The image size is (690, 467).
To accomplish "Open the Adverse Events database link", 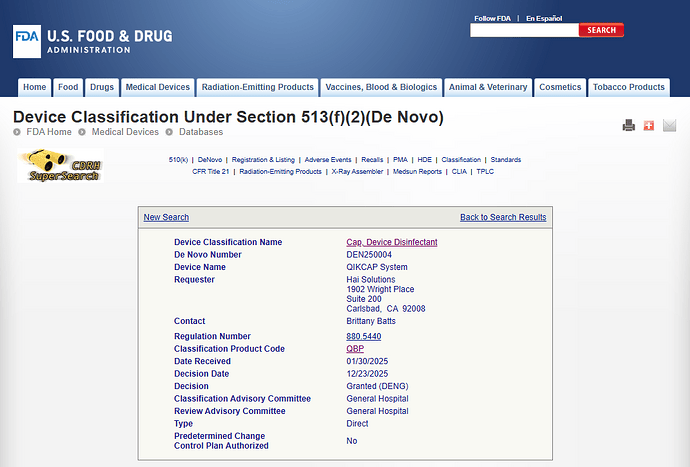I will [x=328, y=160].
